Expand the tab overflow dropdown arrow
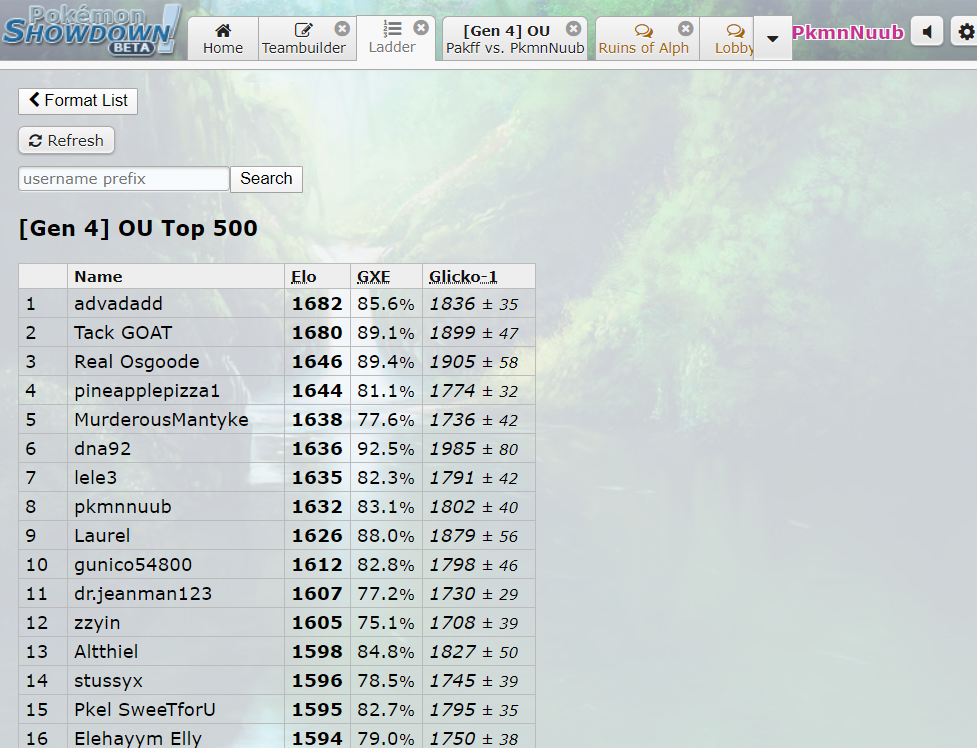This screenshot has height=748, width=977. [772, 39]
